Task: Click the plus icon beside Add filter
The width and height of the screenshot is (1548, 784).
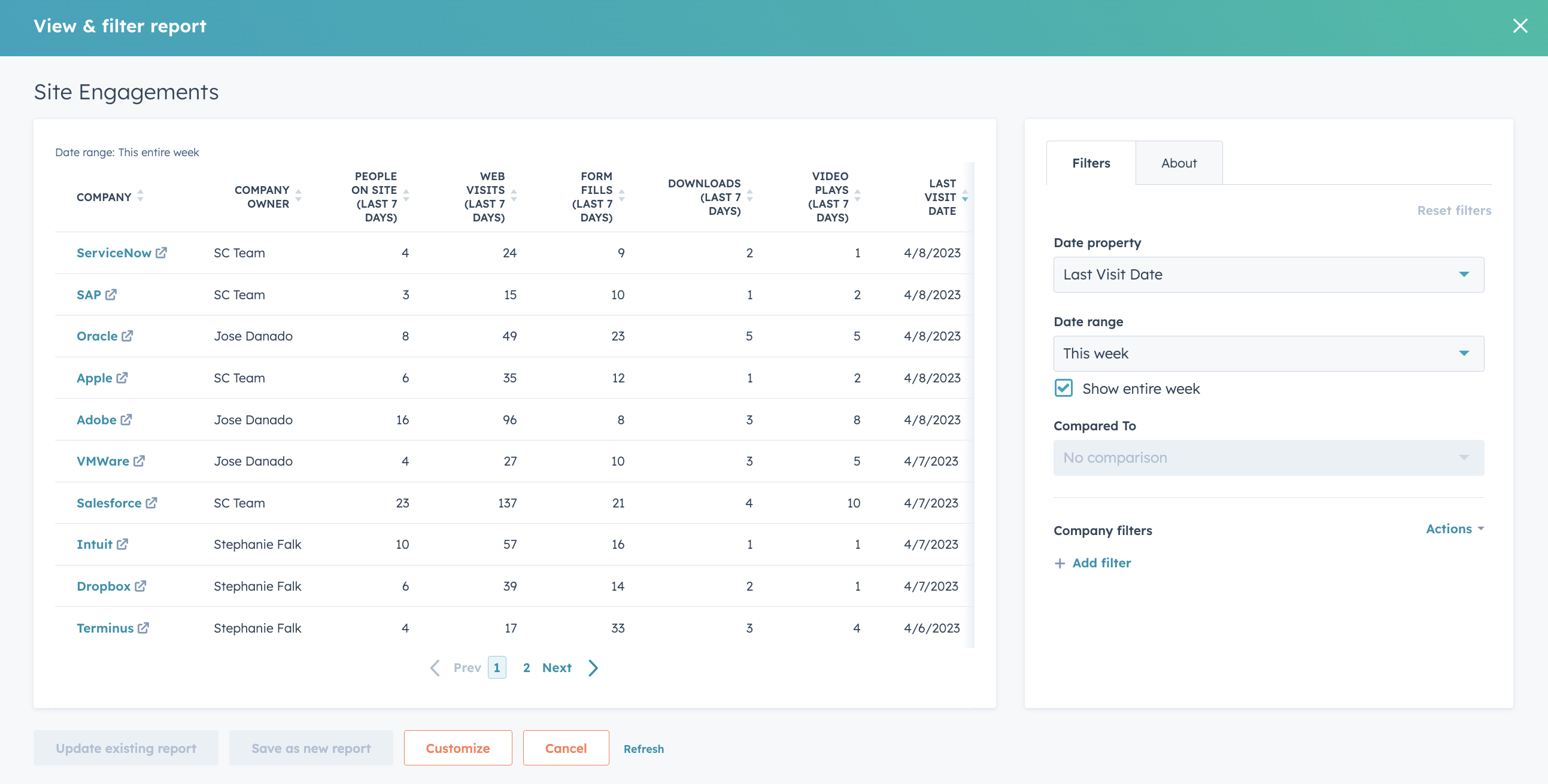Action: pos(1060,564)
